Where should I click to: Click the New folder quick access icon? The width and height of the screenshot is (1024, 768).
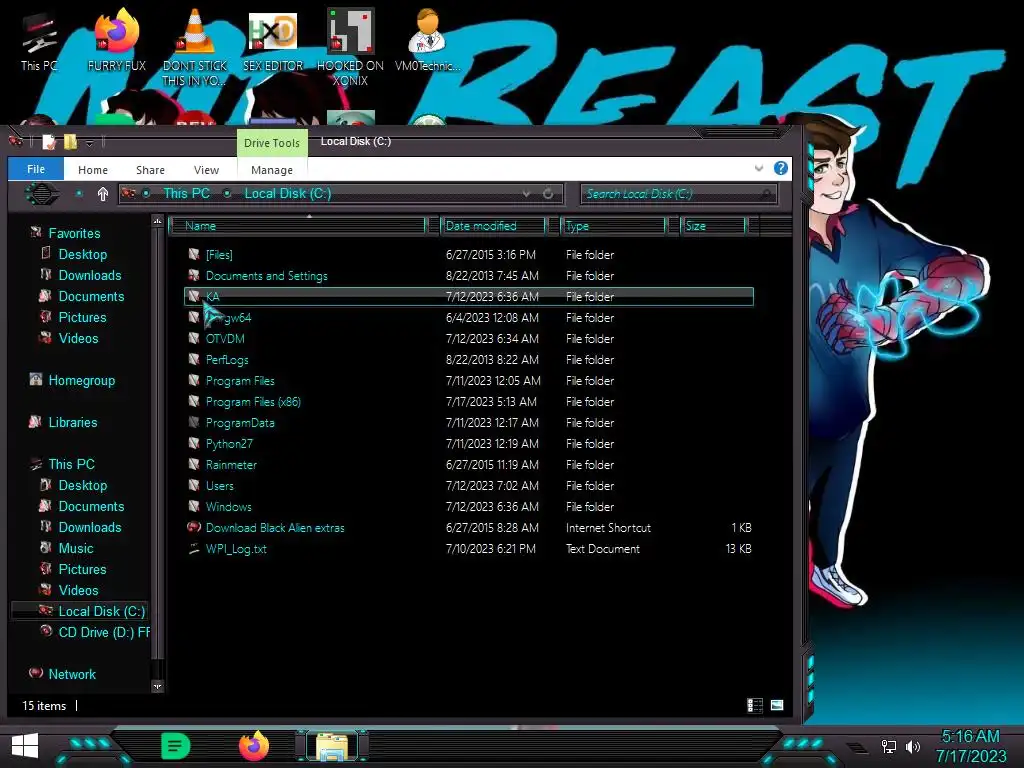tap(70, 142)
